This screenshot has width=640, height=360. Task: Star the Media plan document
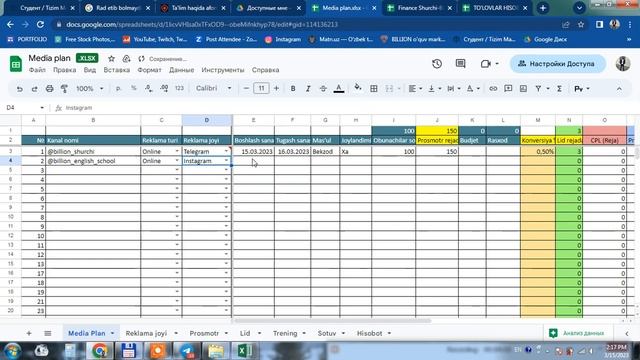tap(111, 59)
